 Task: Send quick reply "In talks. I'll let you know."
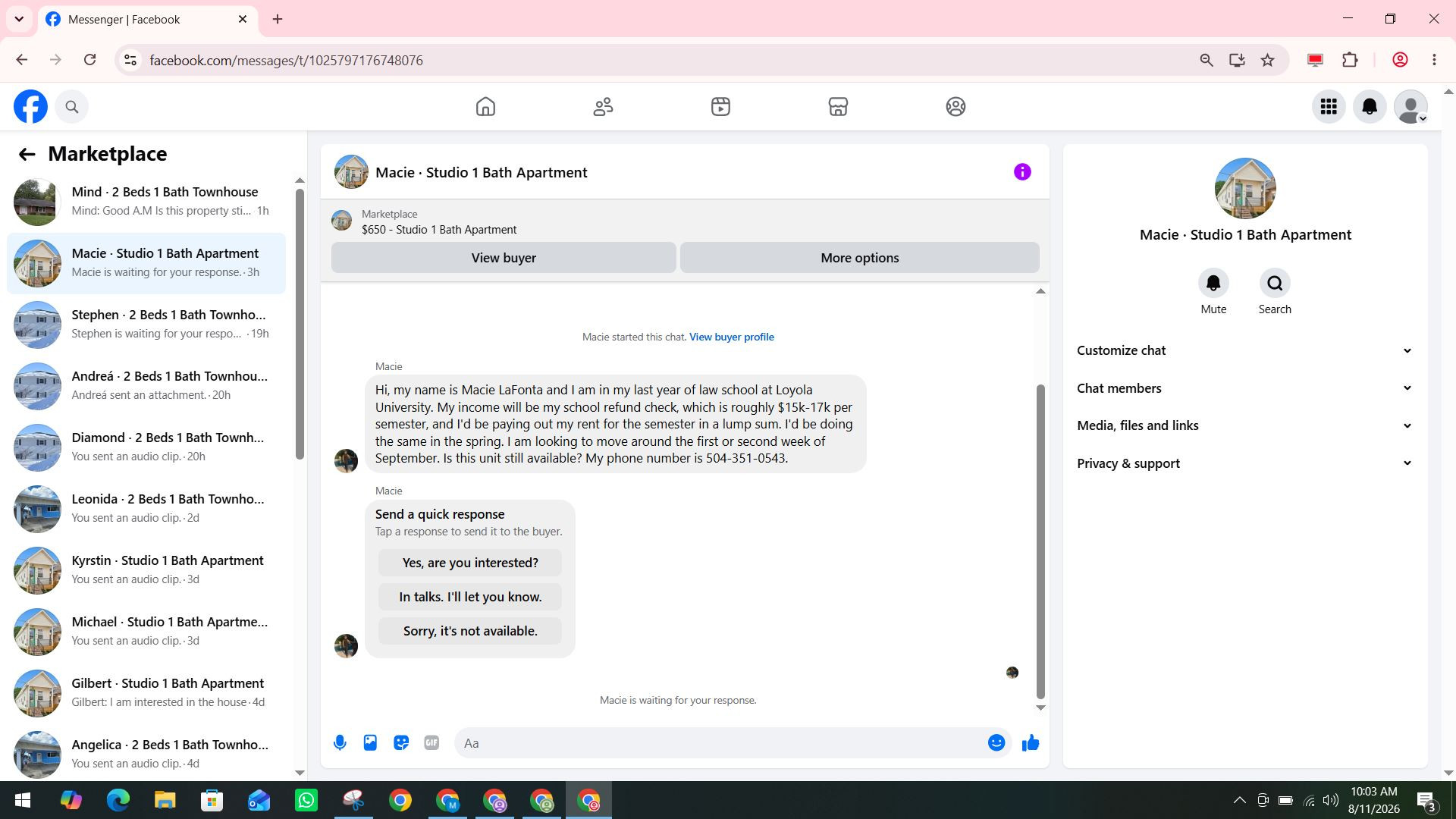(x=470, y=597)
